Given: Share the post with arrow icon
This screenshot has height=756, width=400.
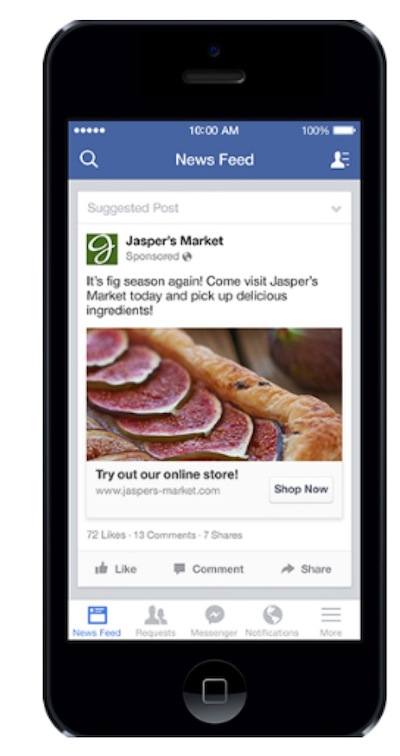Looking at the screenshot, I should [x=306, y=569].
